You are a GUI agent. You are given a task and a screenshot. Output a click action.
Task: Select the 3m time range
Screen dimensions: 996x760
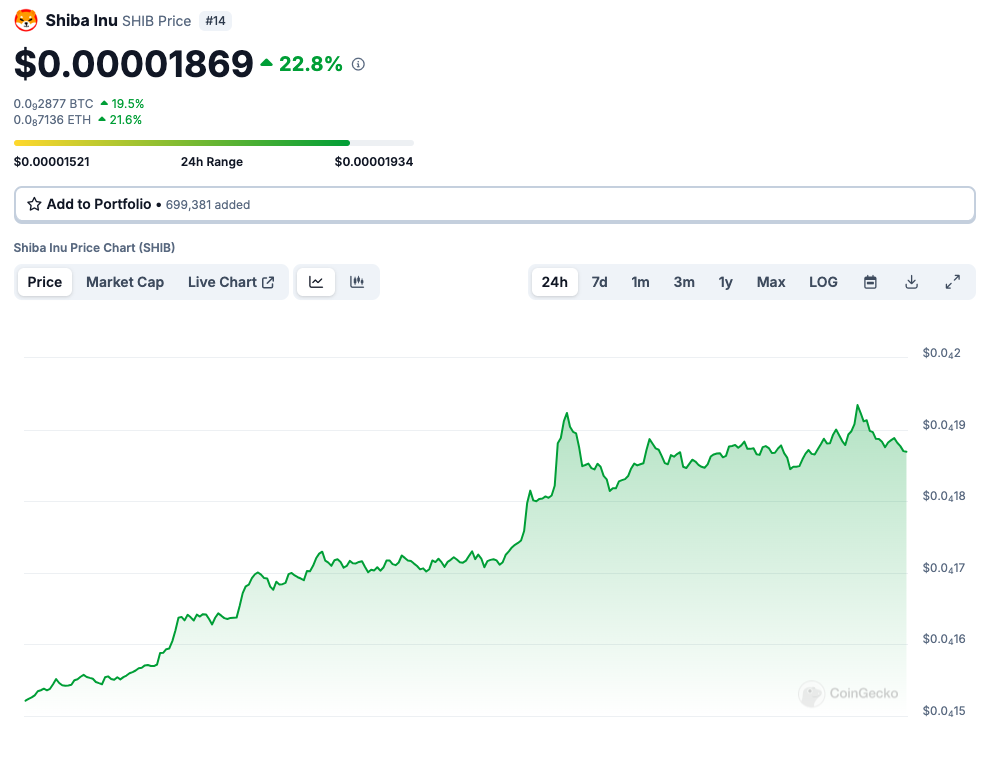pos(684,282)
